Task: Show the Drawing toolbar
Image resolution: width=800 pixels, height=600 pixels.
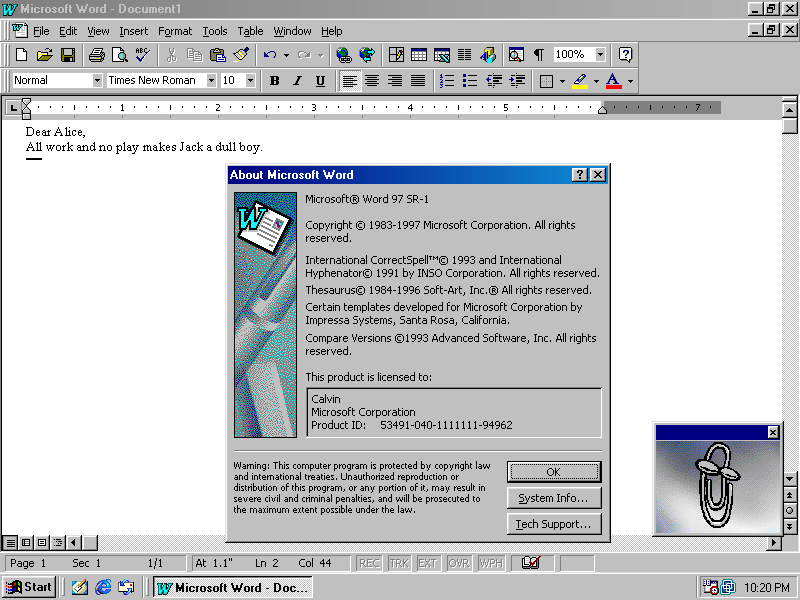Action: coord(486,55)
